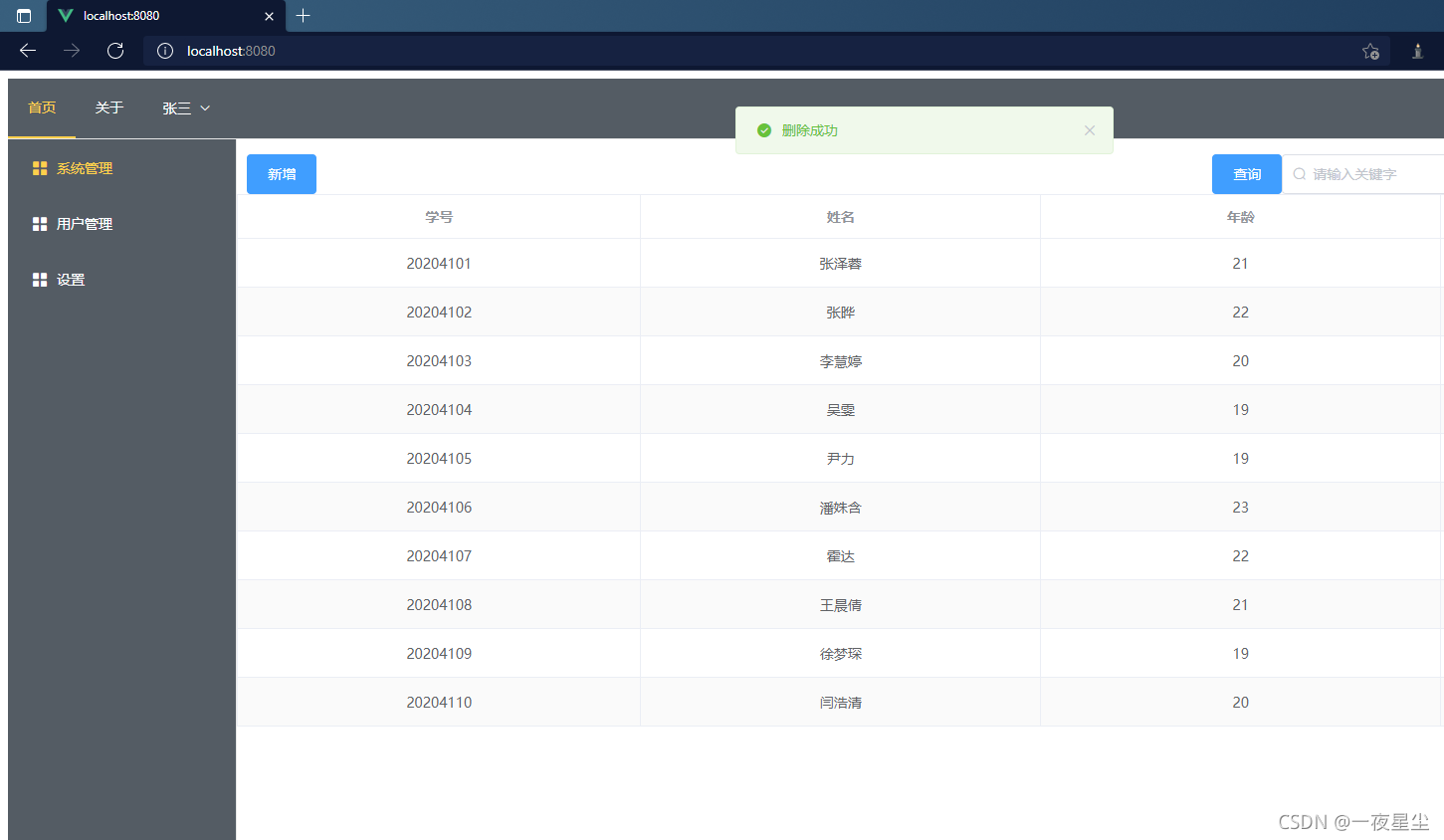This screenshot has width=1444, height=840.
Task: Click the 用户管理 grid icon
Action: click(40, 224)
